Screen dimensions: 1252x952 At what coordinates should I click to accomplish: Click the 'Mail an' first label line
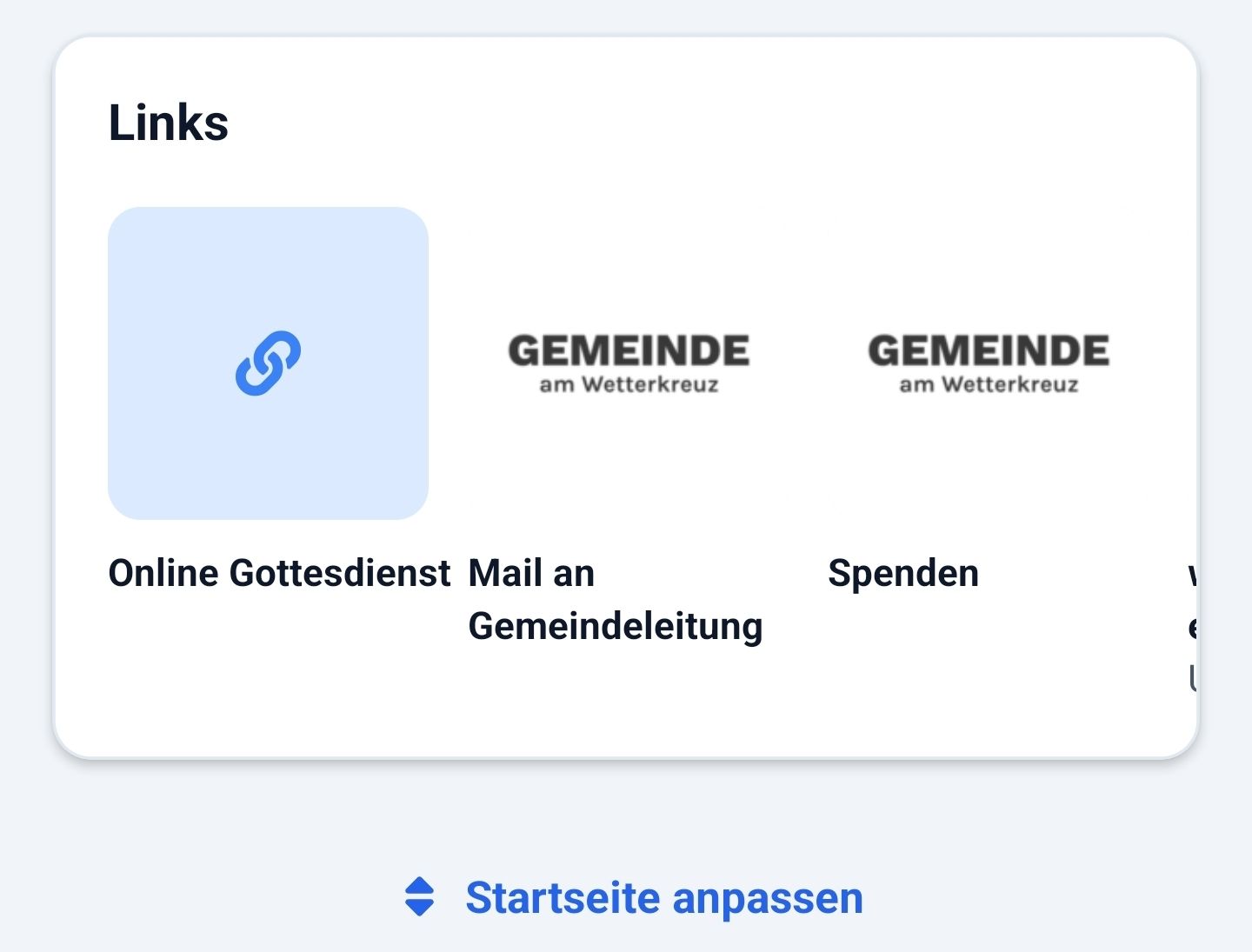(531, 574)
